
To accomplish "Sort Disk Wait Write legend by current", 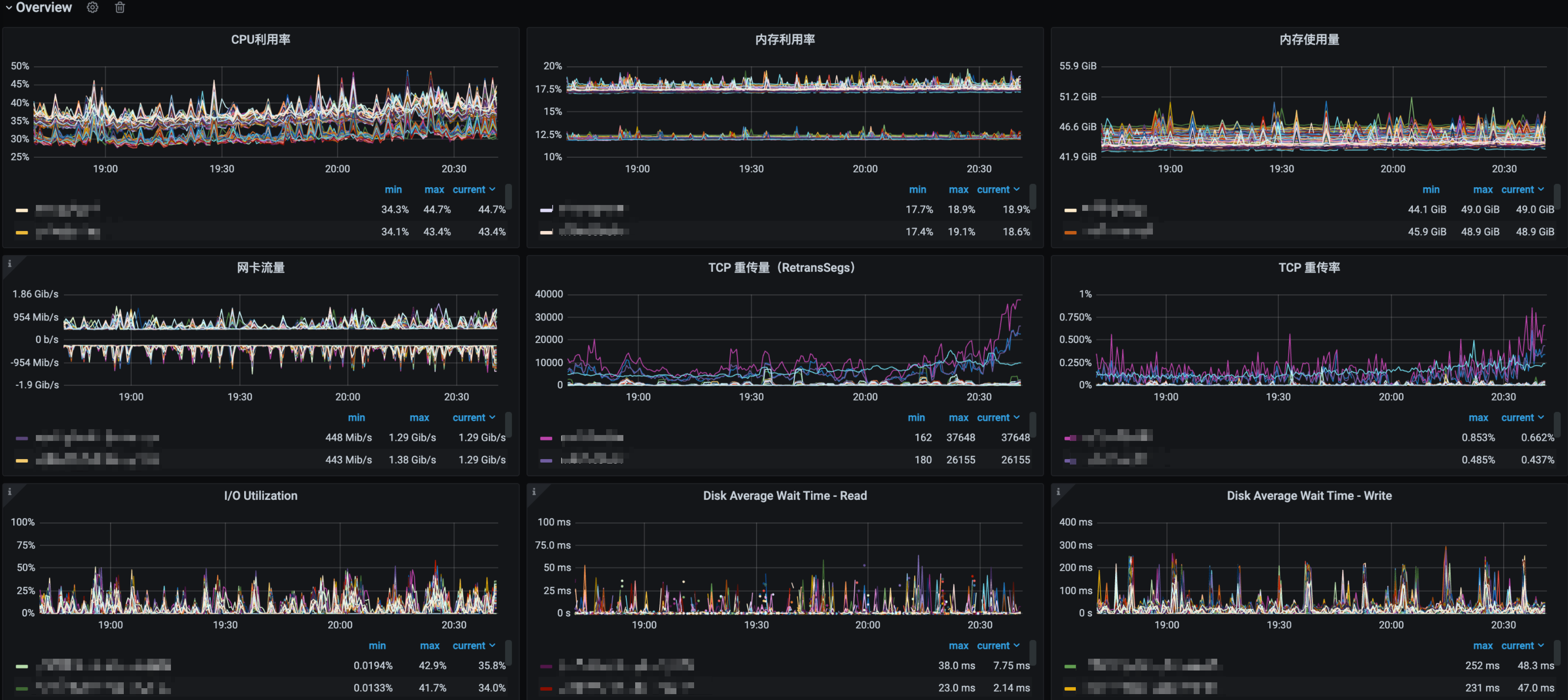I will pyautogui.click(x=1522, y=645).
